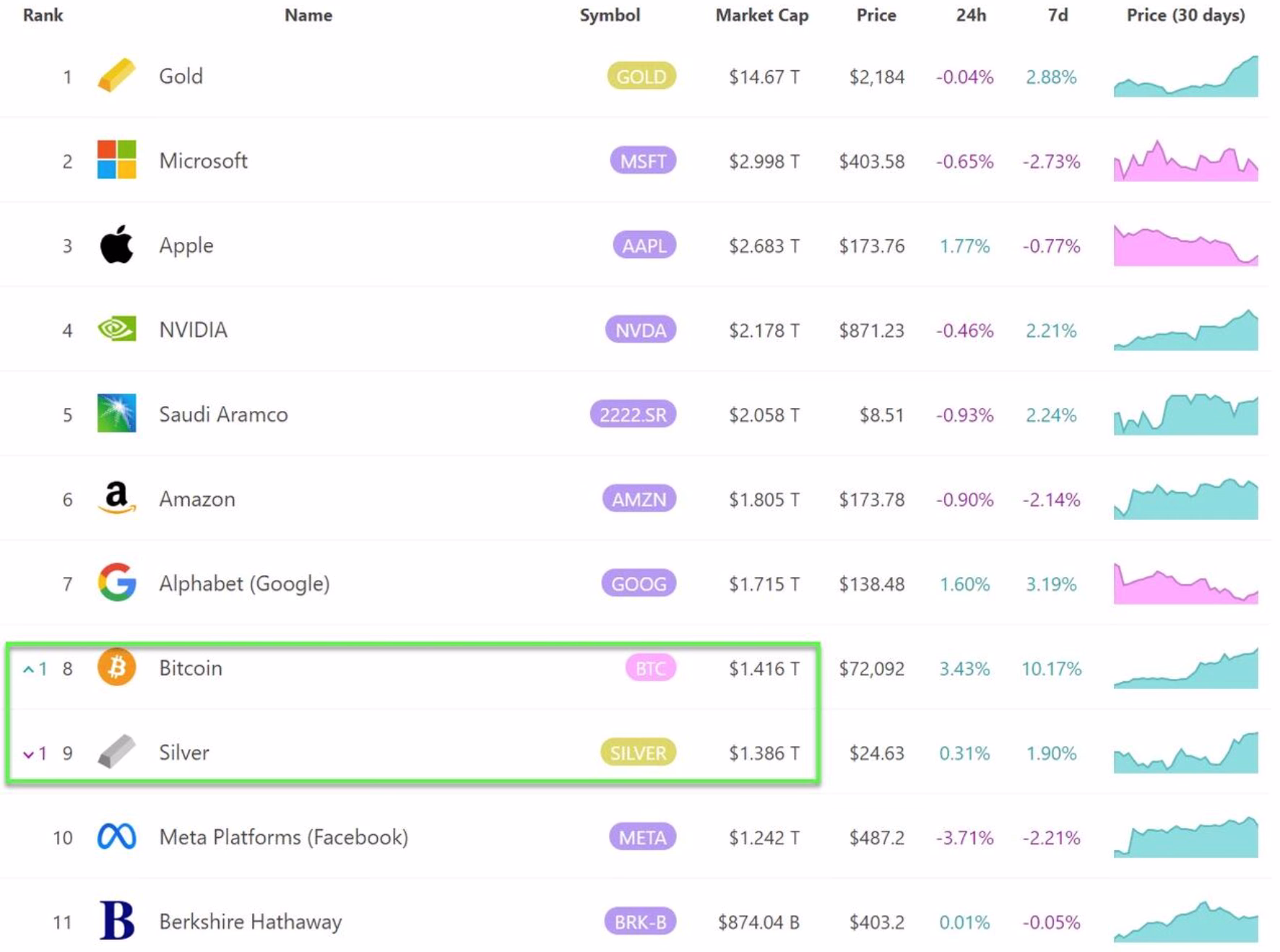Click the Berkshire Hathaway B logo
Image resolution: width=1280 pixels, height=952 pixels.
[x=116, y=921]
